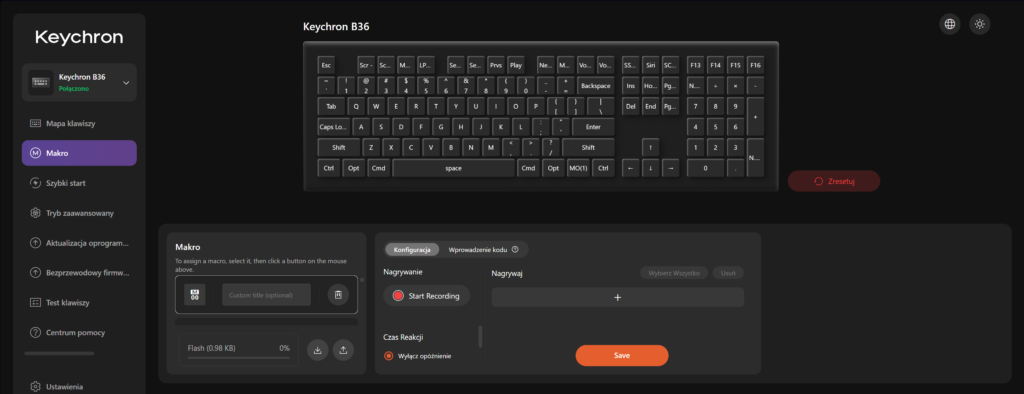Open Aktualizacja oprogramowania in the sidebar

[x=79, y=243]
